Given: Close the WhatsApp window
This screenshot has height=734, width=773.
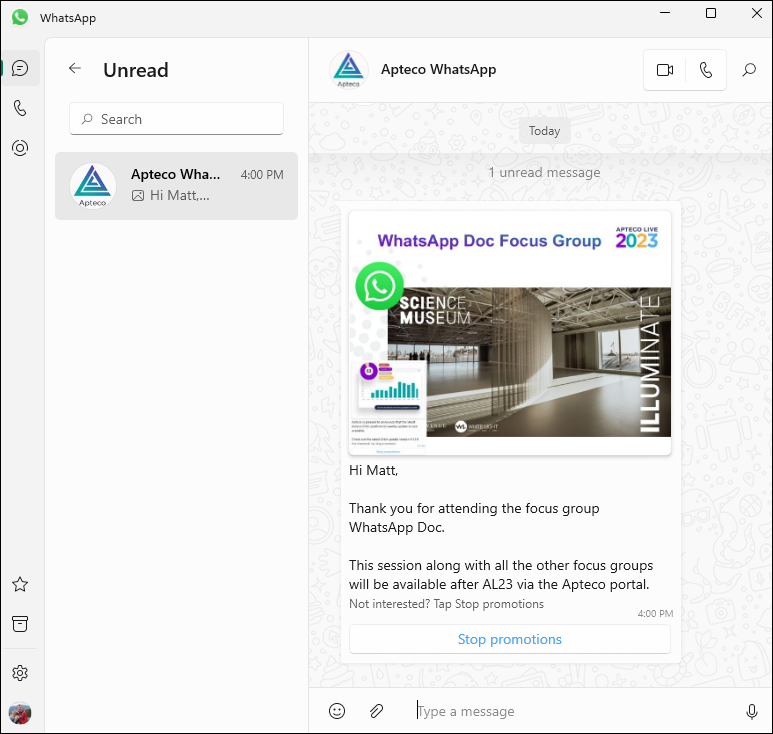Looking at the screenshot, I should tap(756, 13).
